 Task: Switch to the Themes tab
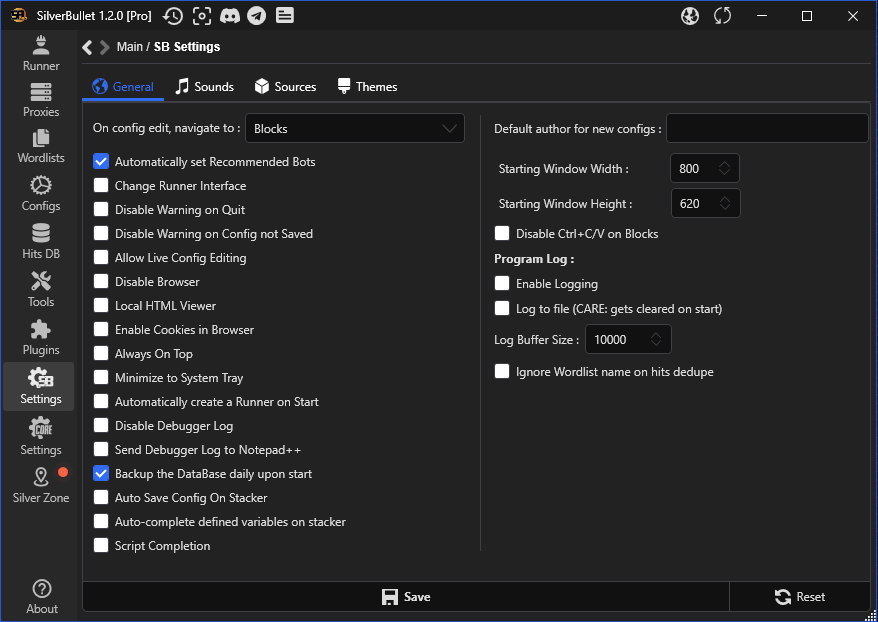(x=367, y=87)
